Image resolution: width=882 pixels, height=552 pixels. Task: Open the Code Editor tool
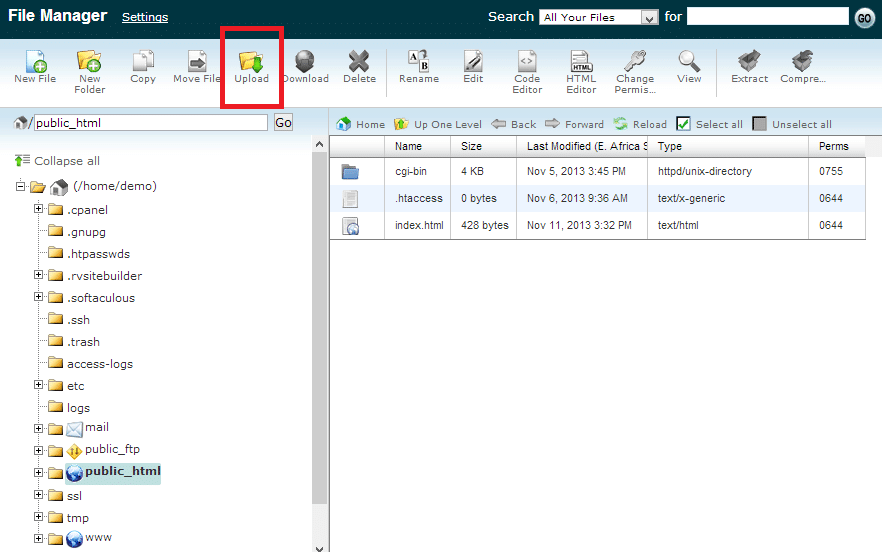pos(527,70)
